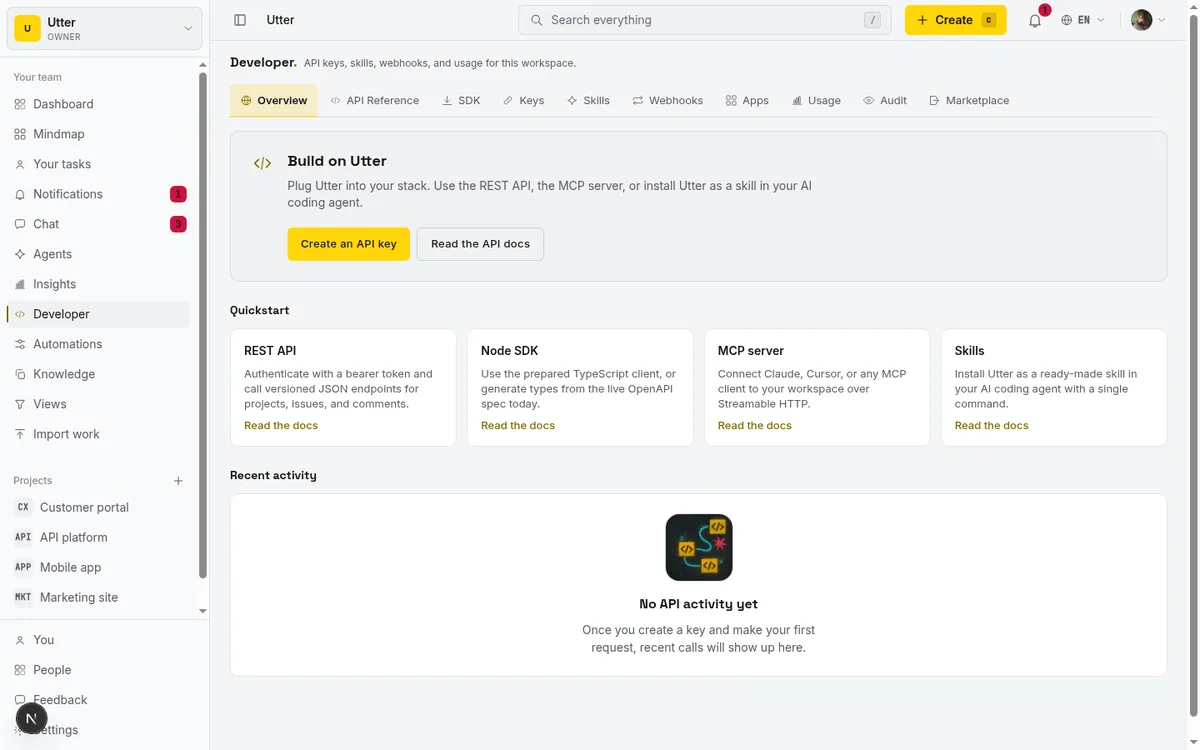This screenshot has height=750, width=1200.
Task: Click the round N badge button
Action: pos(31,718)
